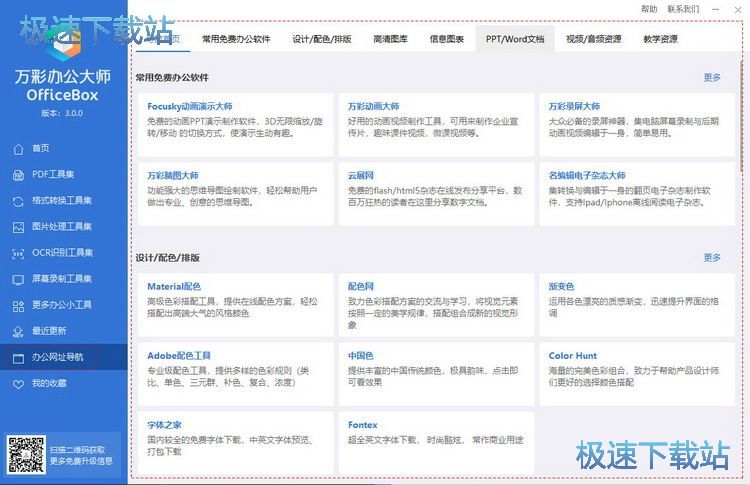
Task: Open the 字体之家 link
Action: tap(165, 425)
